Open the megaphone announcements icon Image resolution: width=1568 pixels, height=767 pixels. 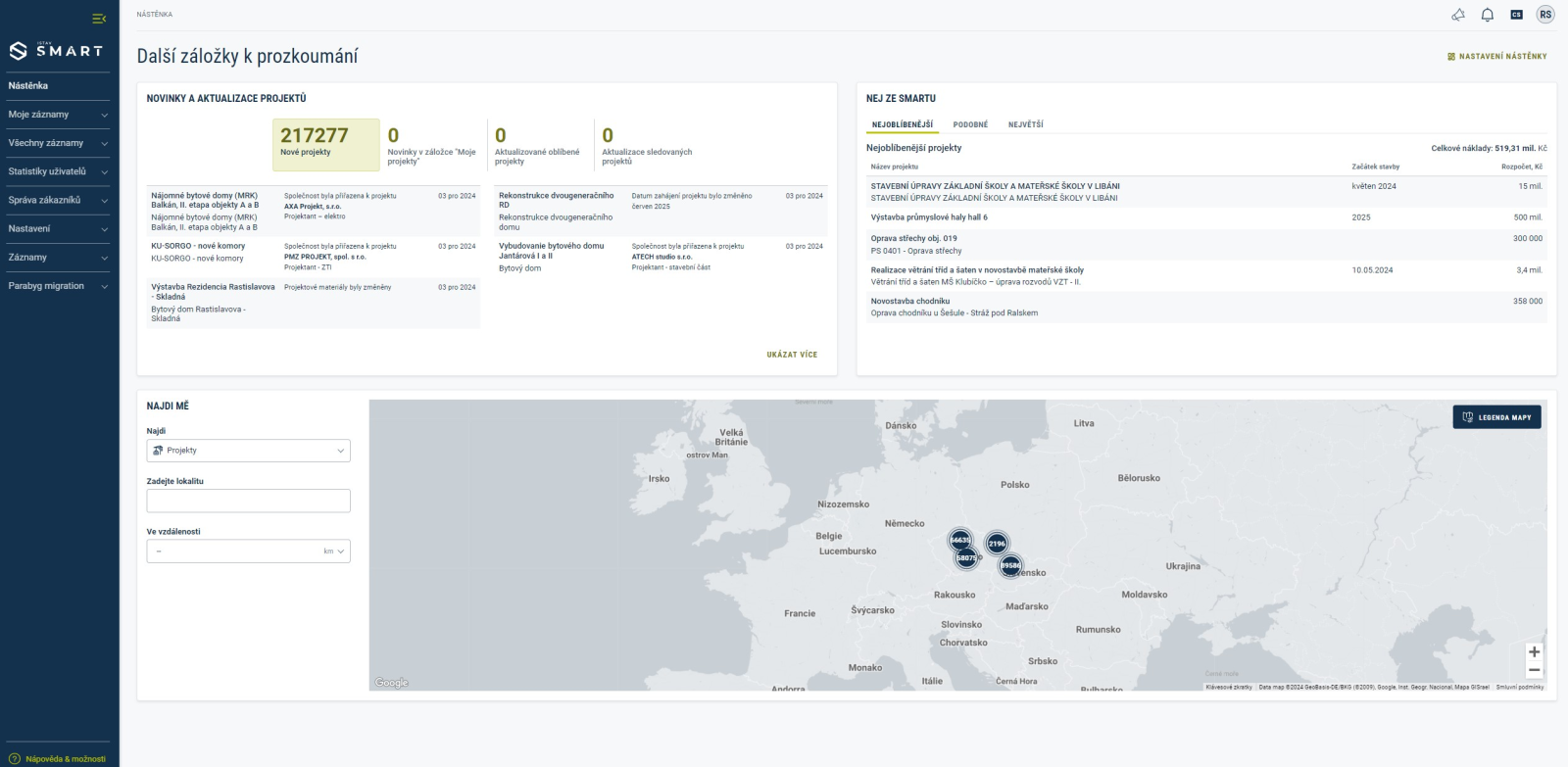tap(1458, 15)
